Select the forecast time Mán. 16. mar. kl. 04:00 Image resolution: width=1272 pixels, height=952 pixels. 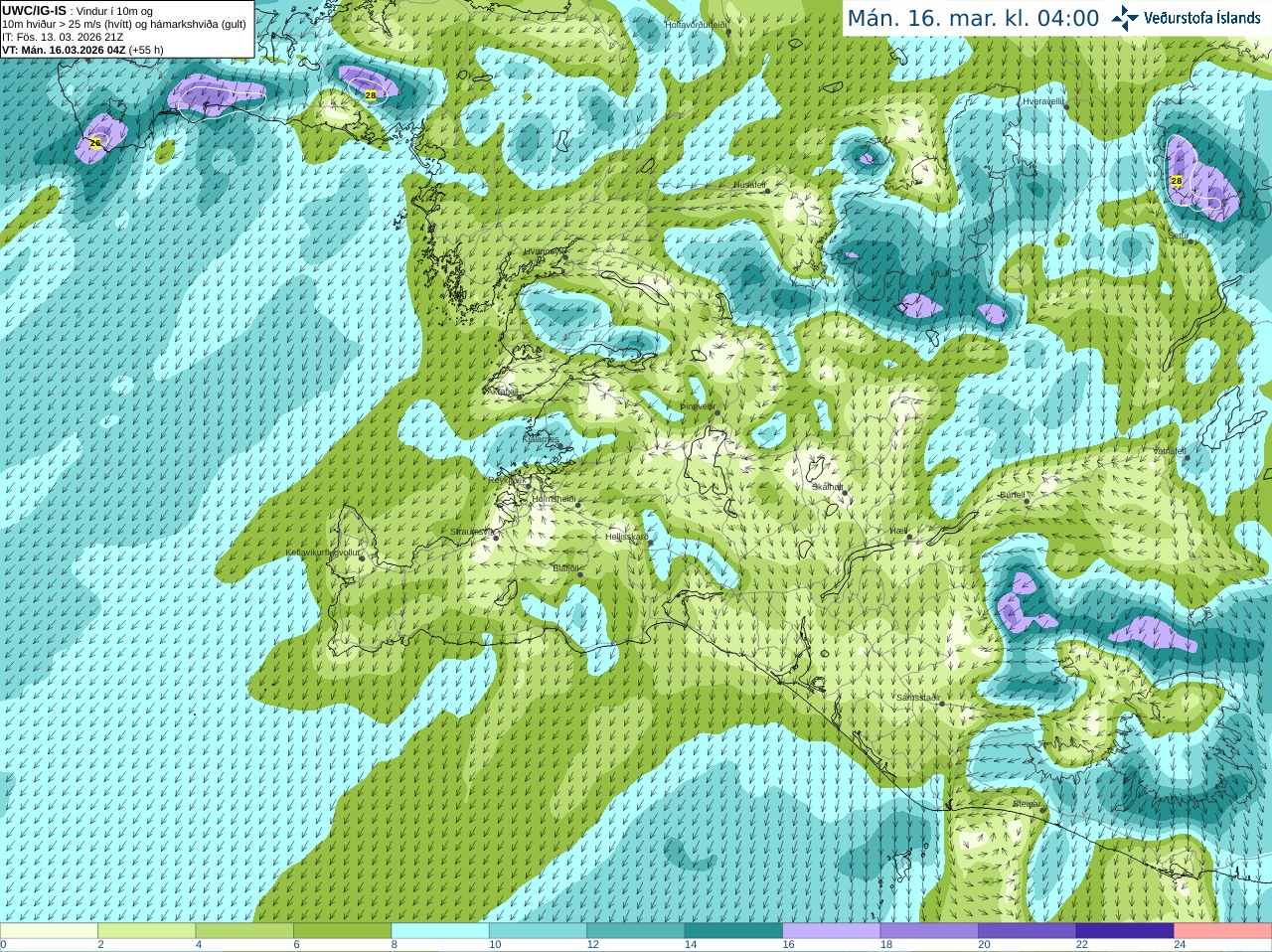pyautogui.click(x=973, y=18)
